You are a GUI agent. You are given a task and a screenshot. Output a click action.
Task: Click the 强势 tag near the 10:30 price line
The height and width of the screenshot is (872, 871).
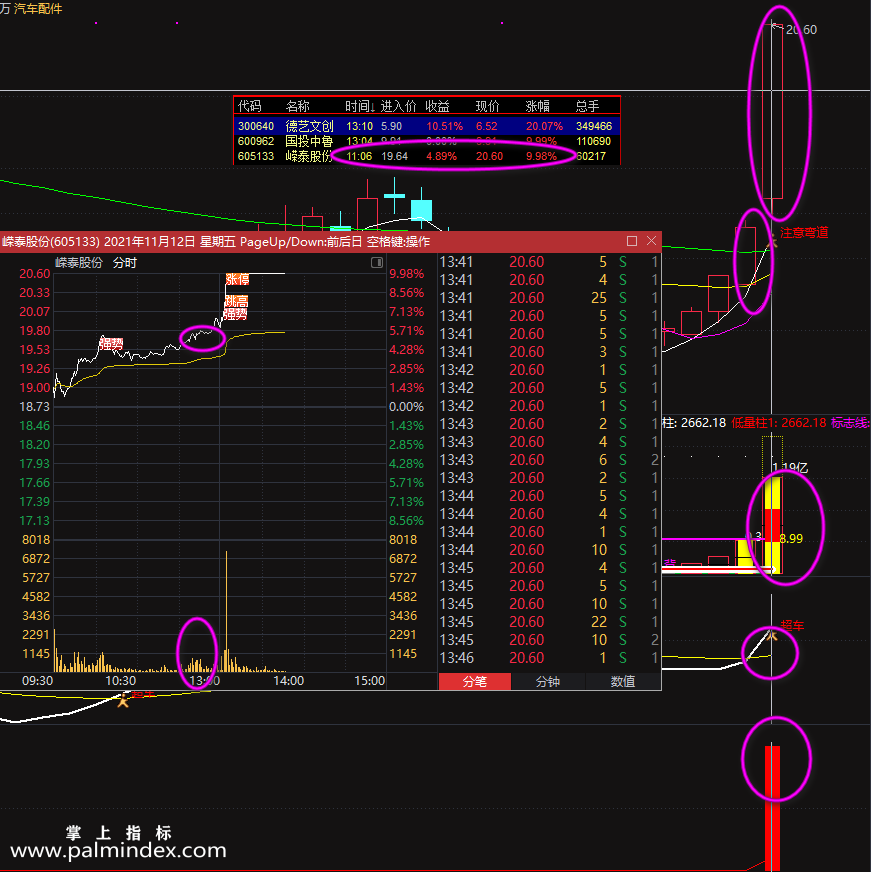[x=111, y=344]
